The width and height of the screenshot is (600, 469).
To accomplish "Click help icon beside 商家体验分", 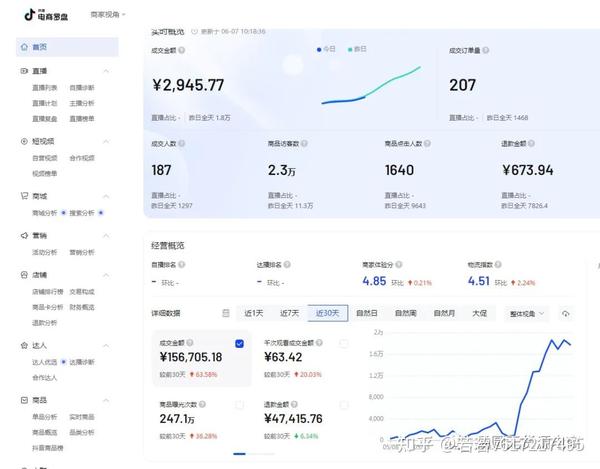I will click(x=399, y=264).
